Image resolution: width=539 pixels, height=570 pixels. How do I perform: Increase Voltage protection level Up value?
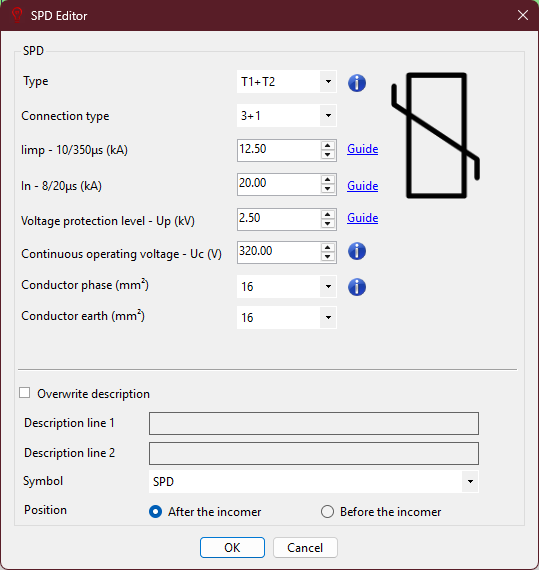pos(327,215)
